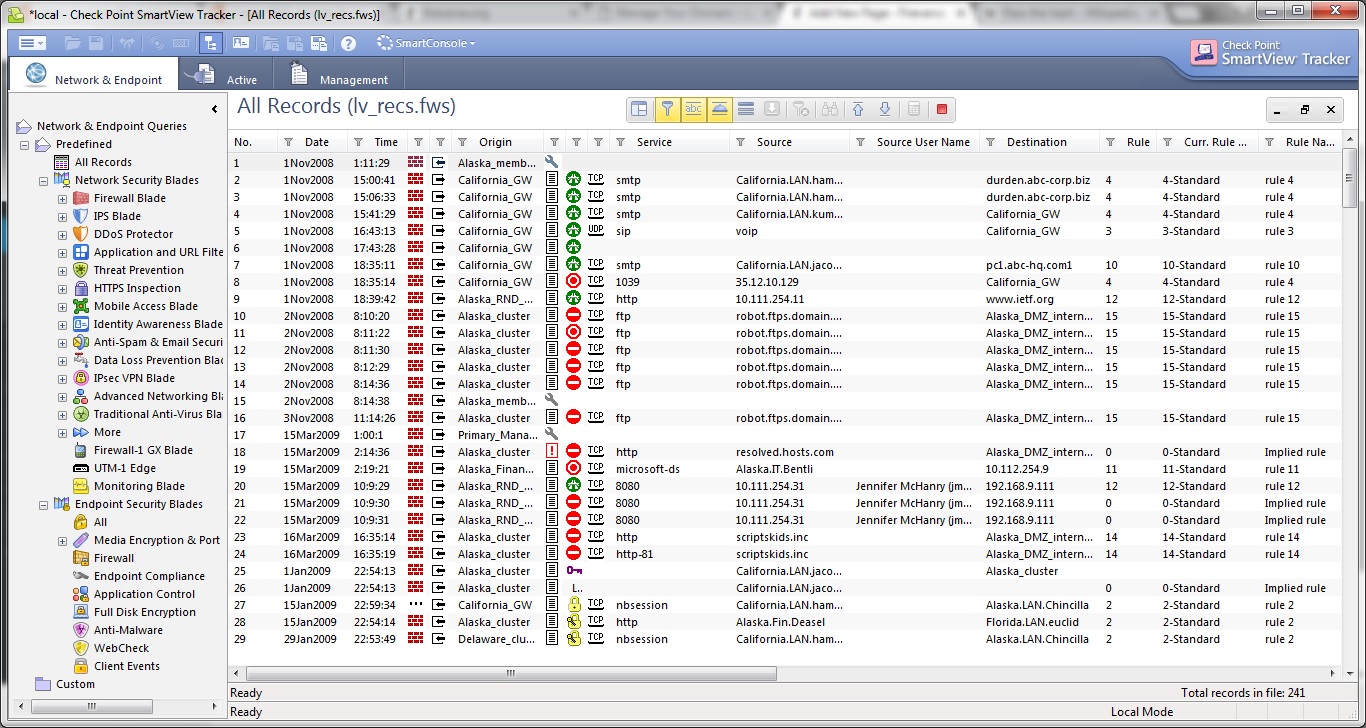Image resolution: width=1366 pixels, height=728 pixels.
Task: Open a saved log file
Action: (72, 43)
